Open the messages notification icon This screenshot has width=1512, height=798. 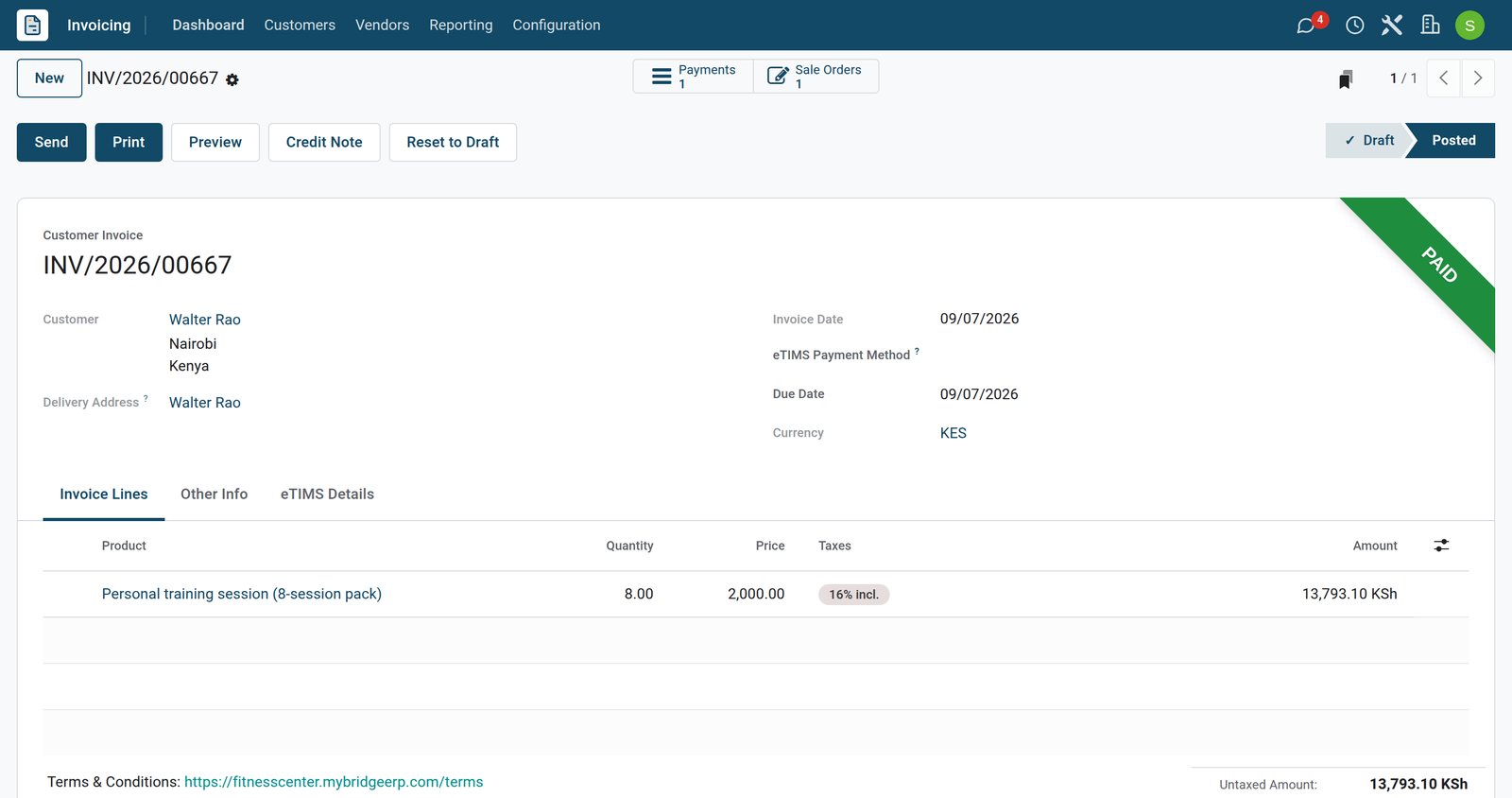point(1308,25)
